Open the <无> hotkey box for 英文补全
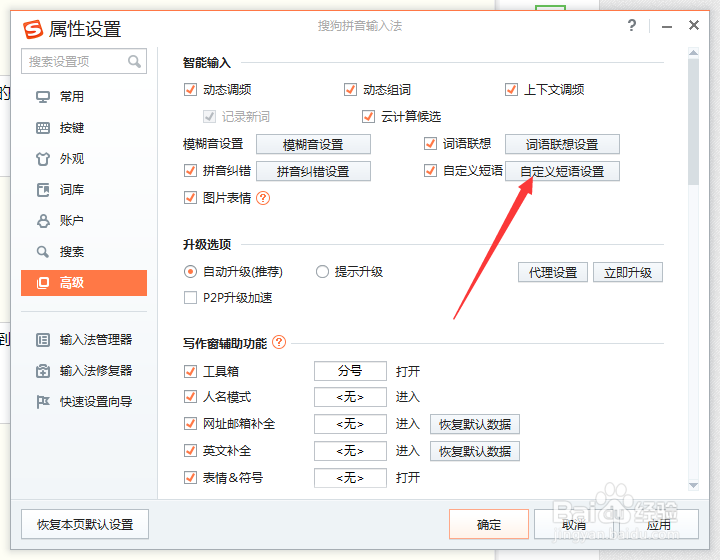720x560 pixels. 350,451
